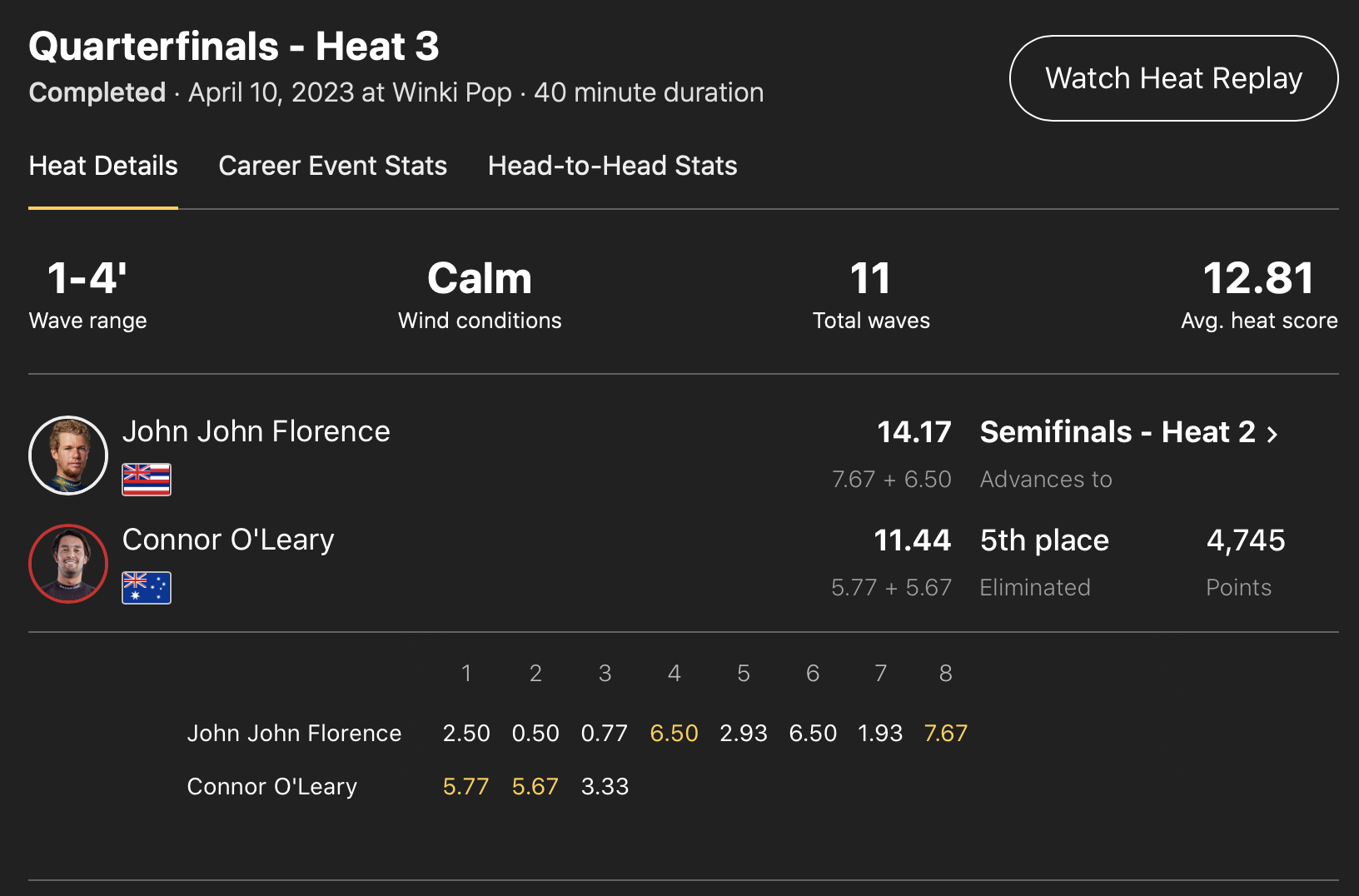This screenshot has width=1359, height=896.
Task: Click the Australia flag icon
Action: [147, 588]
